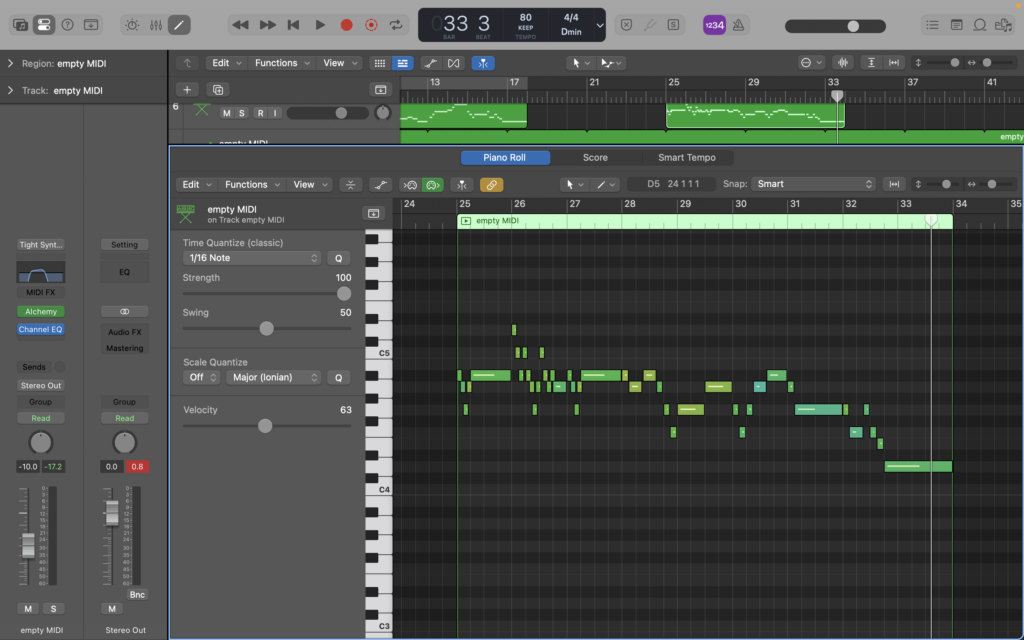
Task: Open the Snap dropdown set to Smart
Action: [x=814, y=184]
